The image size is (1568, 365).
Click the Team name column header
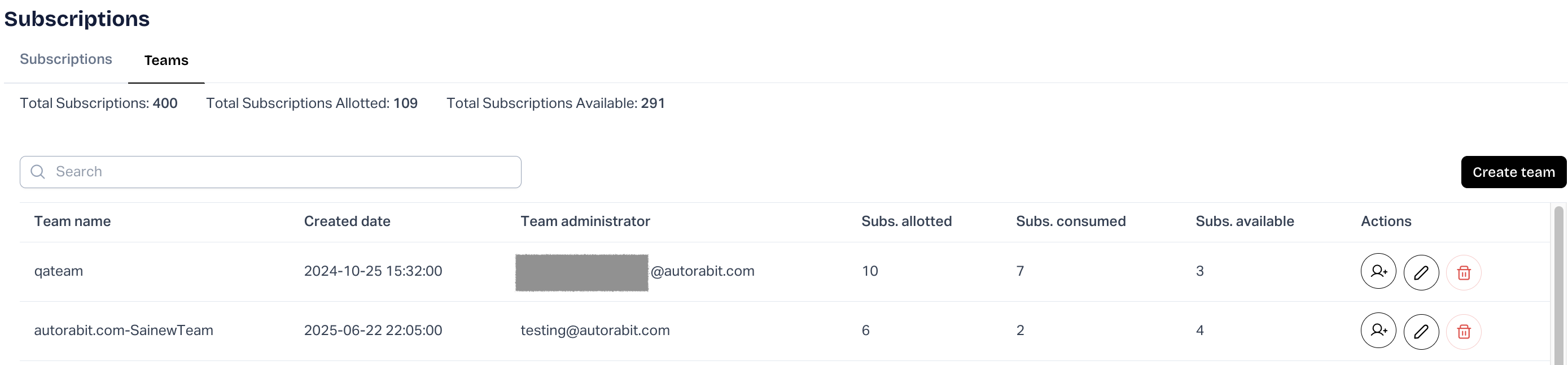(x=72, y=221)
